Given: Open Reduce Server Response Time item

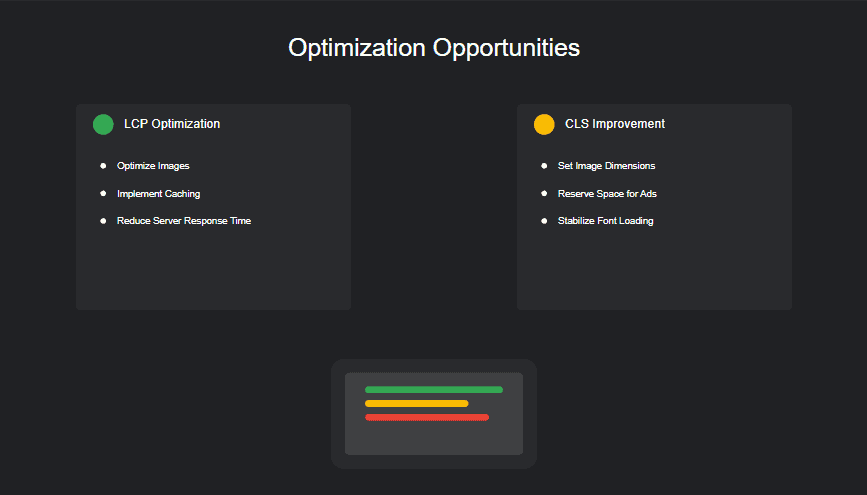Looking at the screenshot, I should point(184,220).
